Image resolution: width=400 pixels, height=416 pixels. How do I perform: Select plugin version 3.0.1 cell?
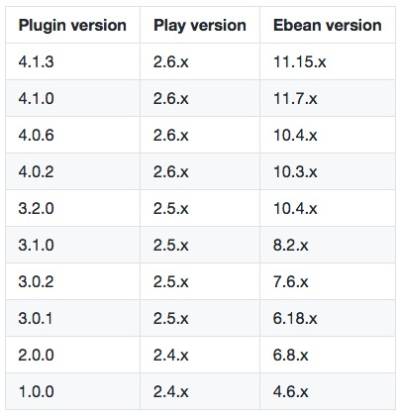point(73,318)
